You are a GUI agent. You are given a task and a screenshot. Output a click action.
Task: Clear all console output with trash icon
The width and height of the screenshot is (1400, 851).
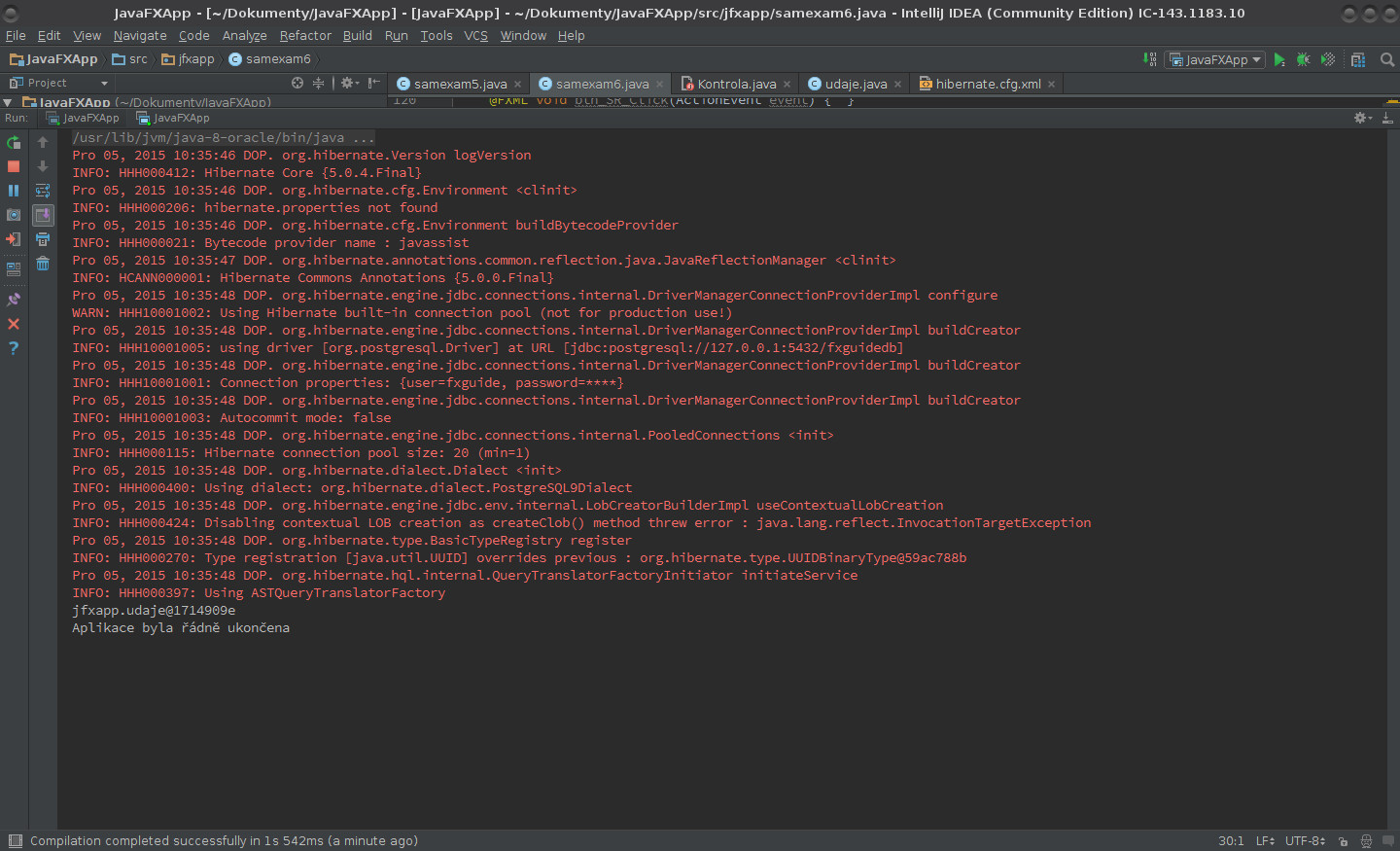43,264
